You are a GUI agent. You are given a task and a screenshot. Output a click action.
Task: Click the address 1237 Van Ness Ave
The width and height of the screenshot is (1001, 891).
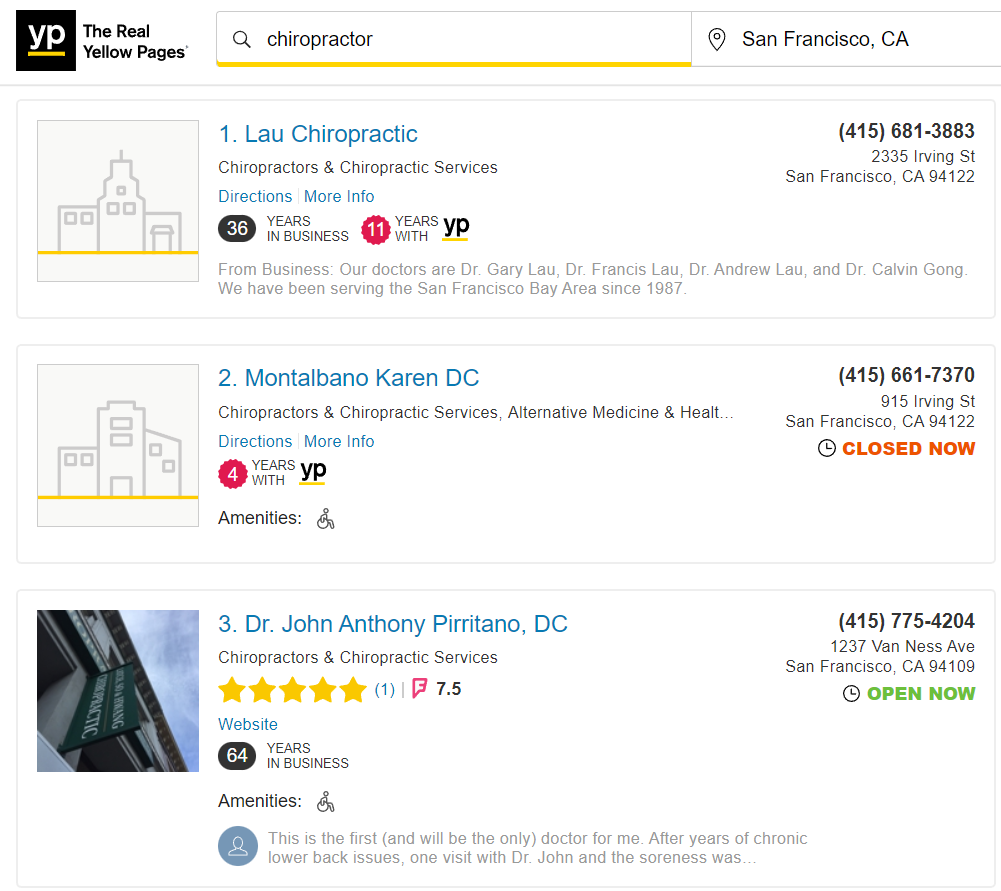click(902, 647)
